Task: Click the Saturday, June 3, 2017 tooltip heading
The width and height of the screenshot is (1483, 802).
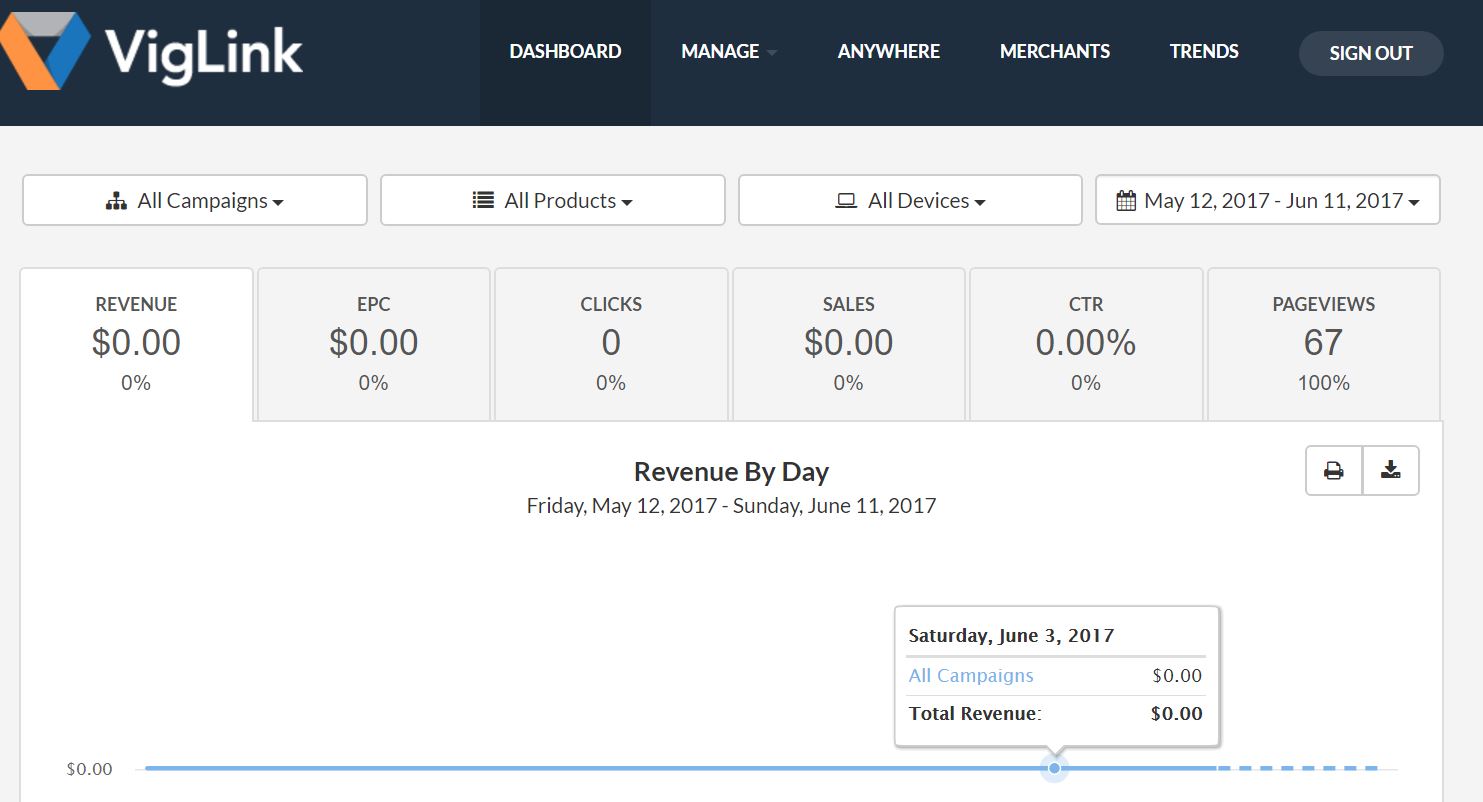Action: point(1011,635)
